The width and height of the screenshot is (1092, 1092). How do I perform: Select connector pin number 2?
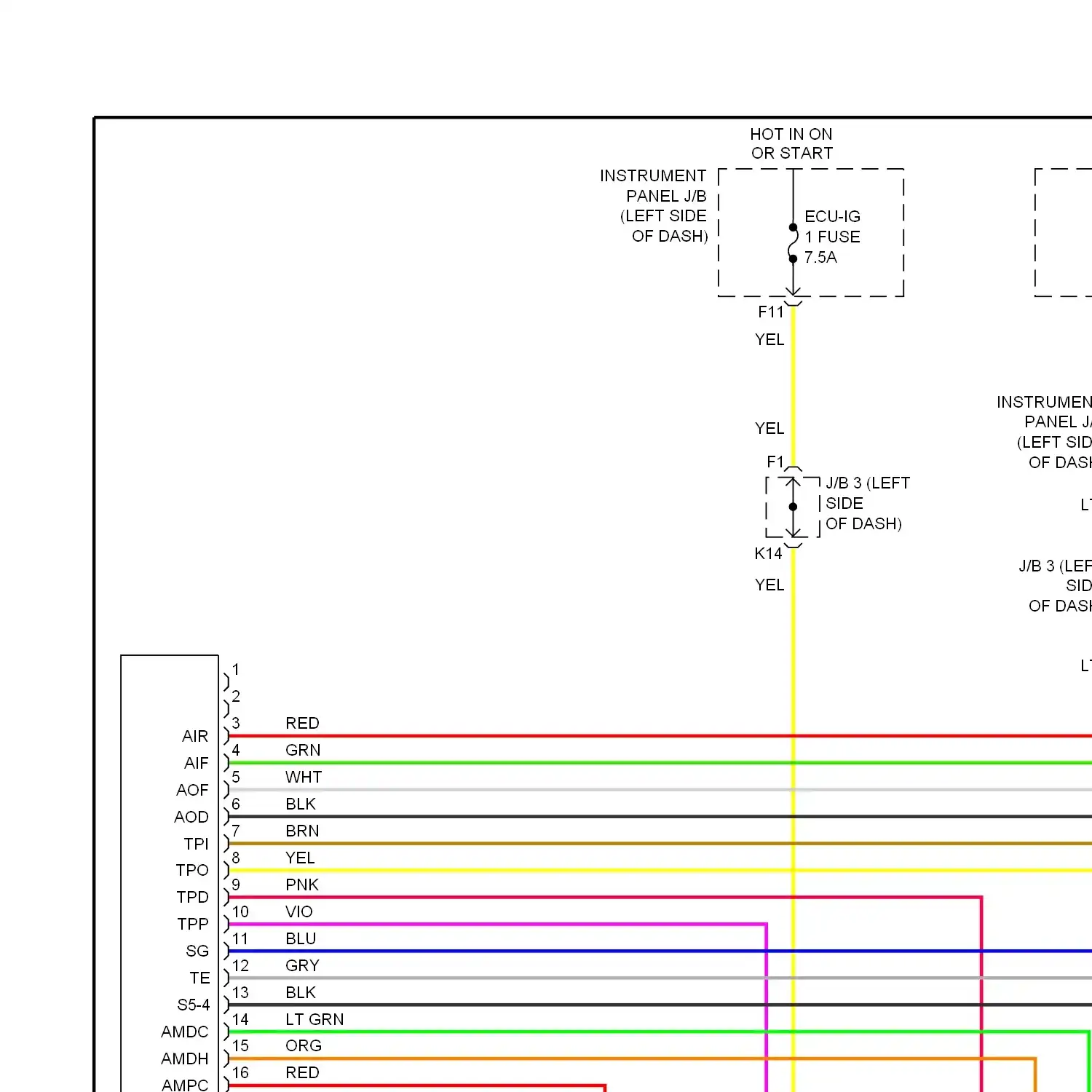(x=236, y=696)
